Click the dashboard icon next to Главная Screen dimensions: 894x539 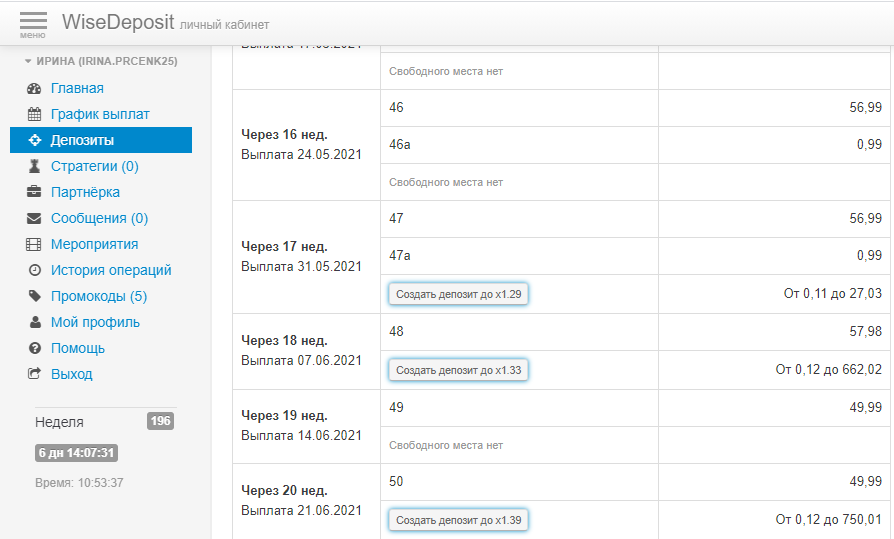pyautogui.click(x=34, y=89)
